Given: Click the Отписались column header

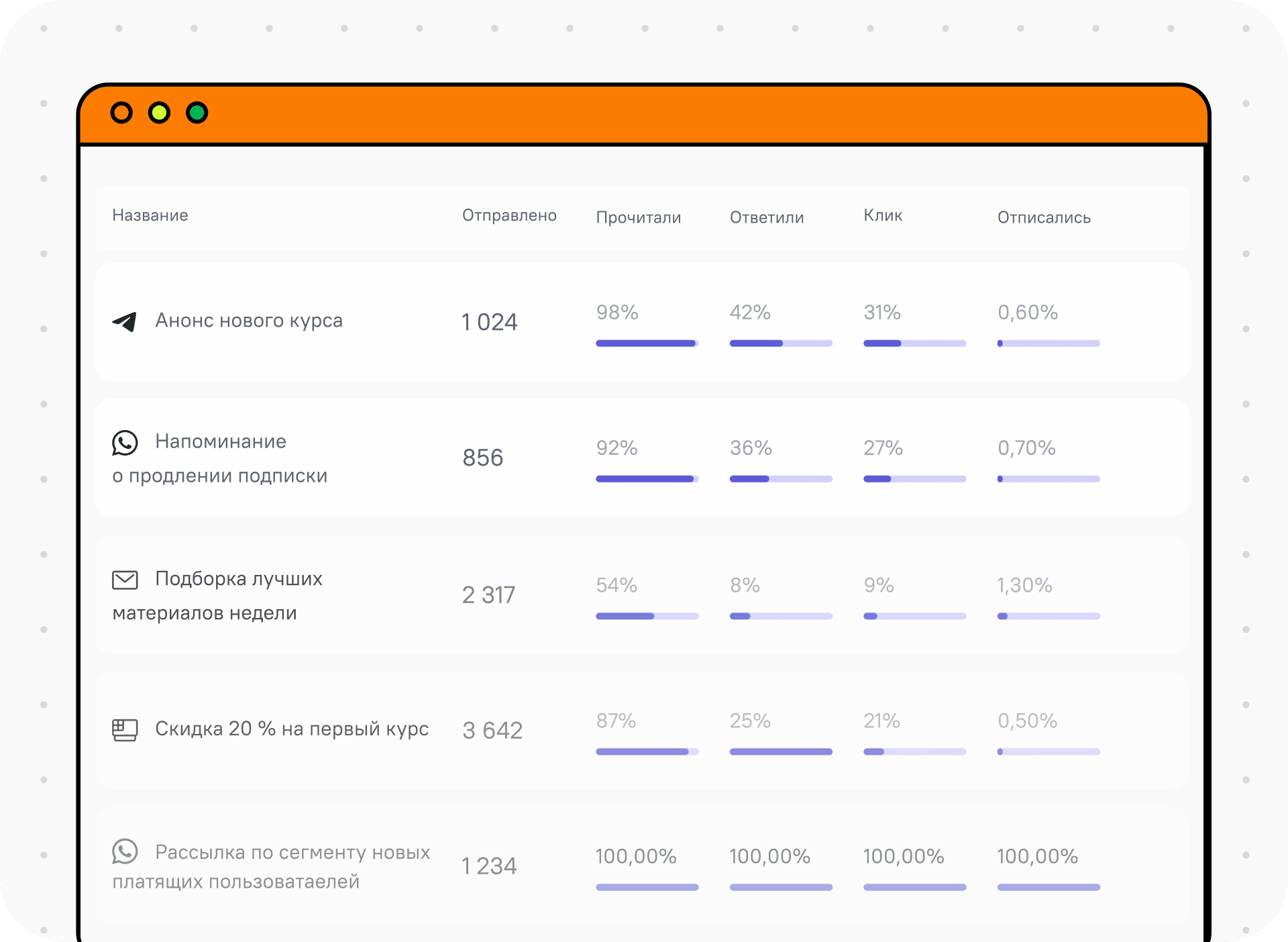Looking at the screenshot, I should tap(1044, 217).
